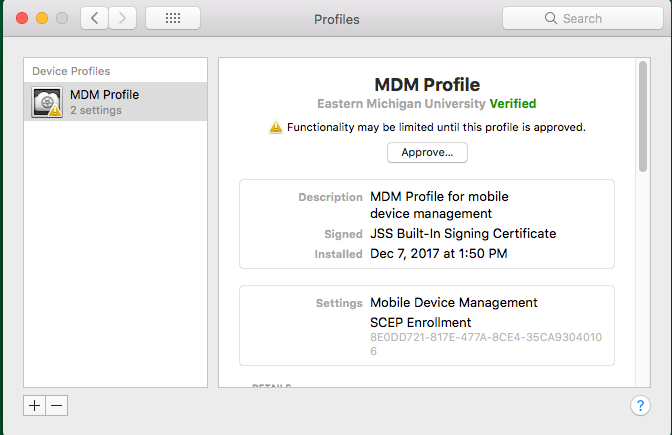This screenshot has height=435, width=672.
Task: Click the profile details scrollbar thumb
Action: [642, 117]
